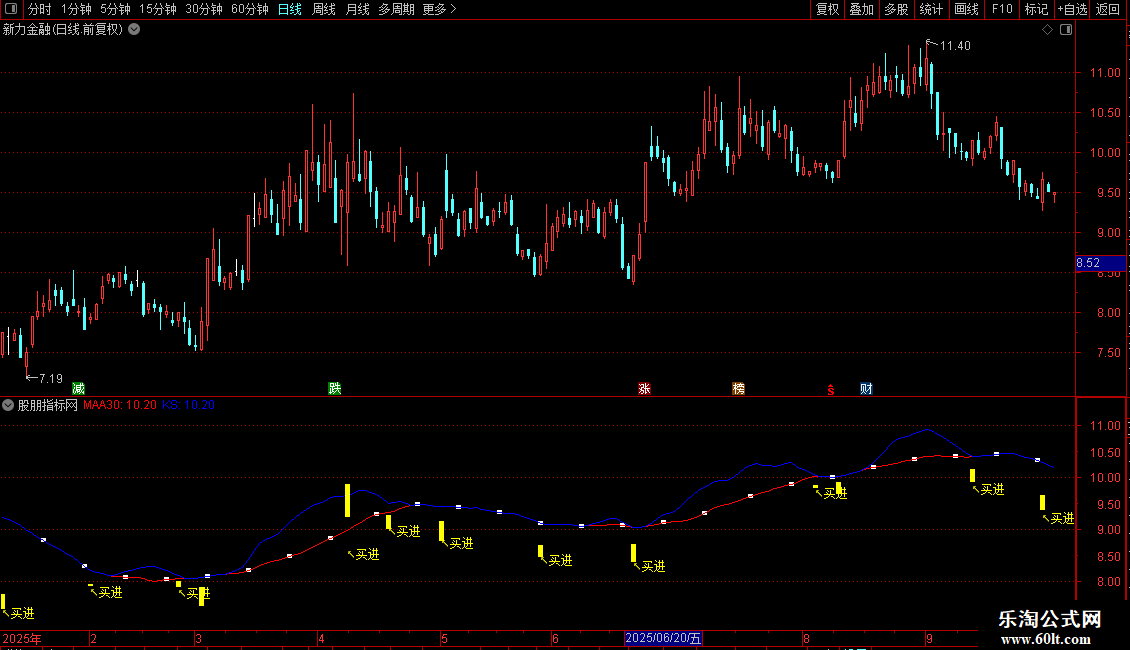Select the 月线 monthly tab
Viewport: 1130px width, 650px height.
[x=357, y=9]
